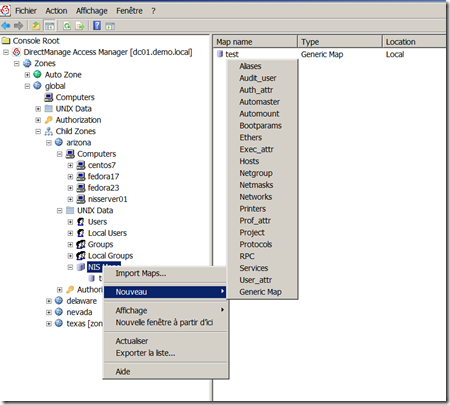The image size is (450, 405).
Task: Select the test map row
Action: (232, 54)
